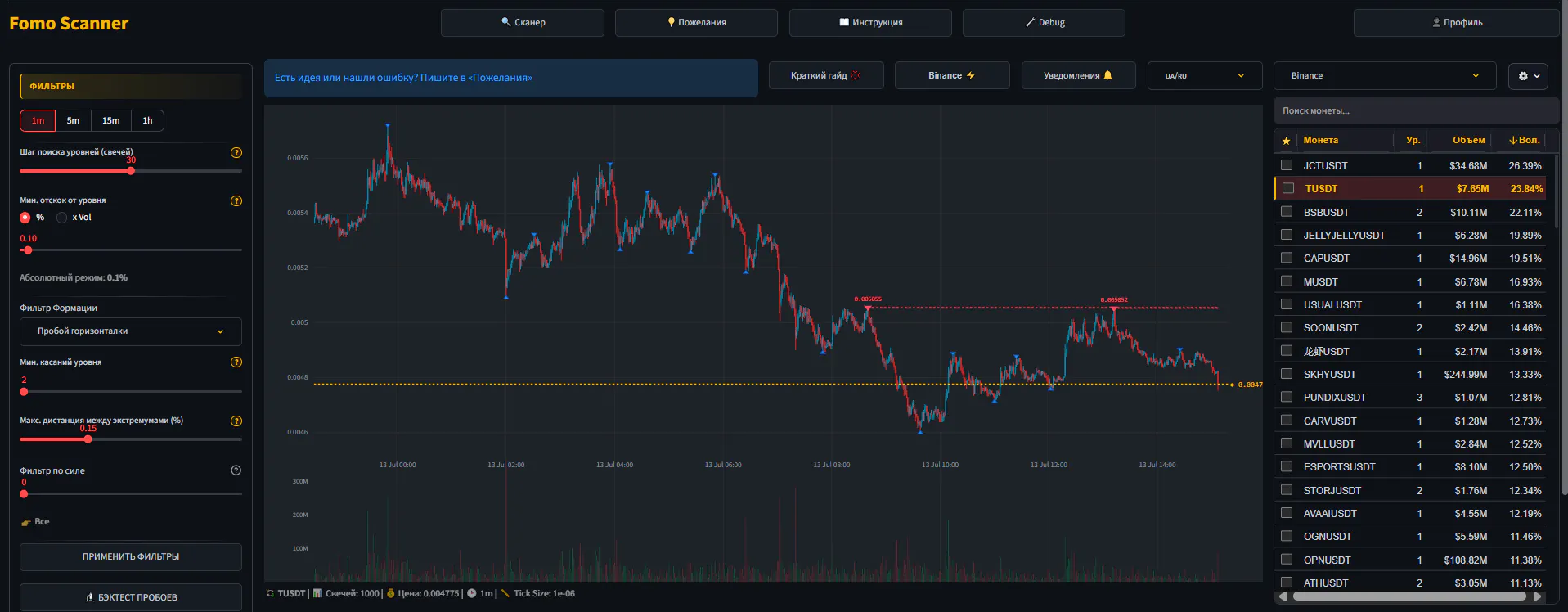This screenshot has height=612, width=1568.
Task: Click the coin list horizontal scrollbar
Action: point(1409,596)
